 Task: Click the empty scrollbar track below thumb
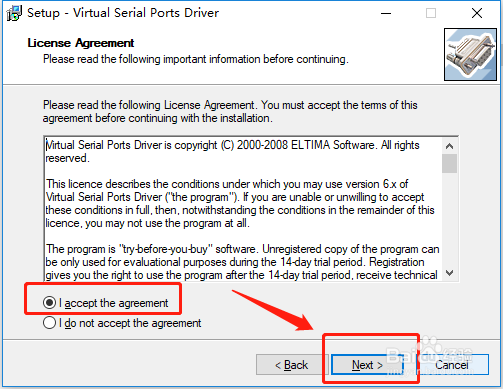[x=450, y=219]
